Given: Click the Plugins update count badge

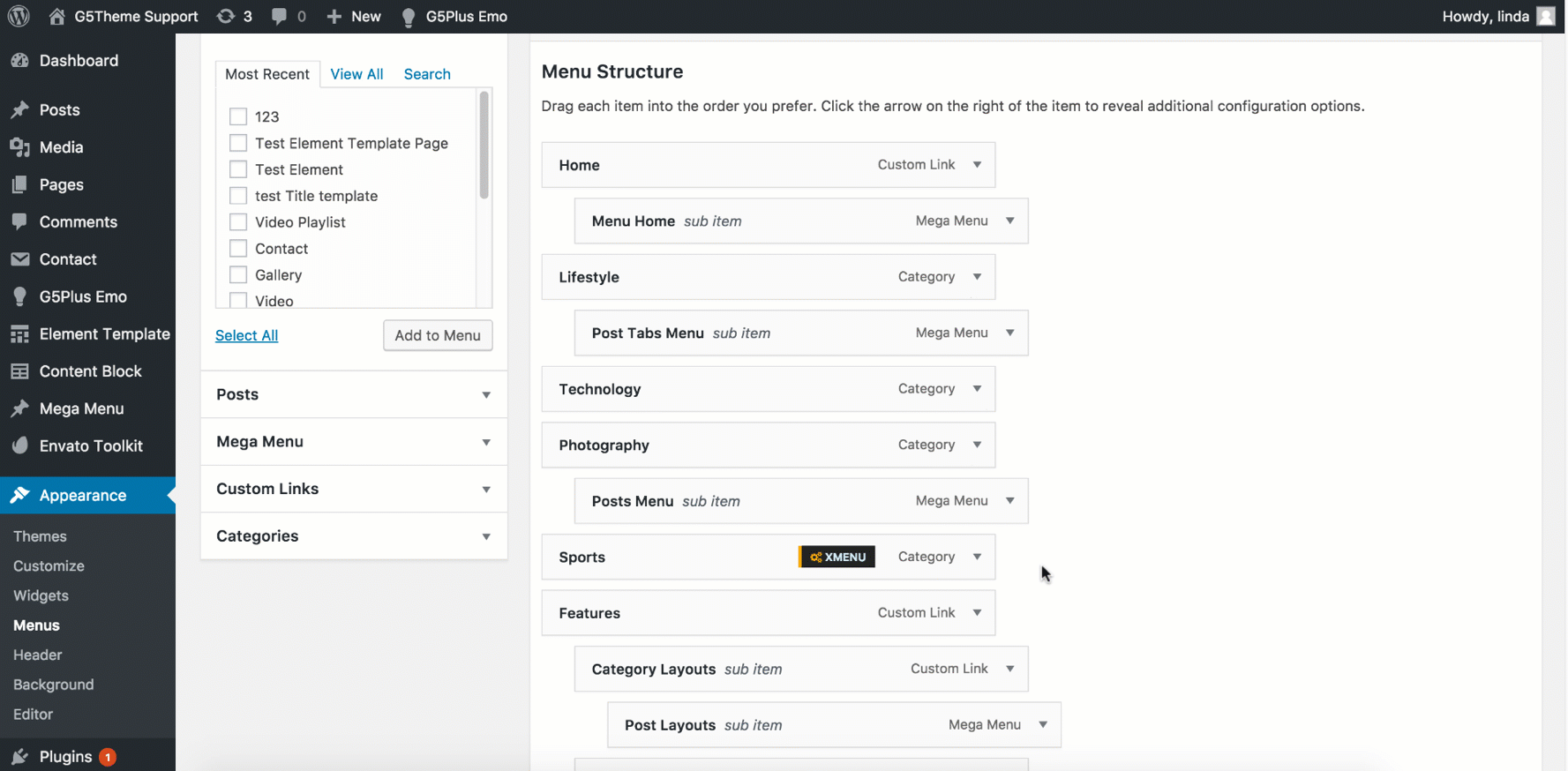Looking at the screenshot, I should pyautogui.click(x=108, y=757).
